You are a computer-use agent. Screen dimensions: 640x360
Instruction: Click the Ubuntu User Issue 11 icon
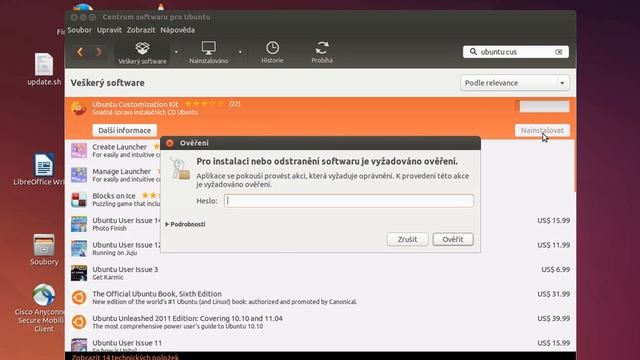[x=79, y=345]
